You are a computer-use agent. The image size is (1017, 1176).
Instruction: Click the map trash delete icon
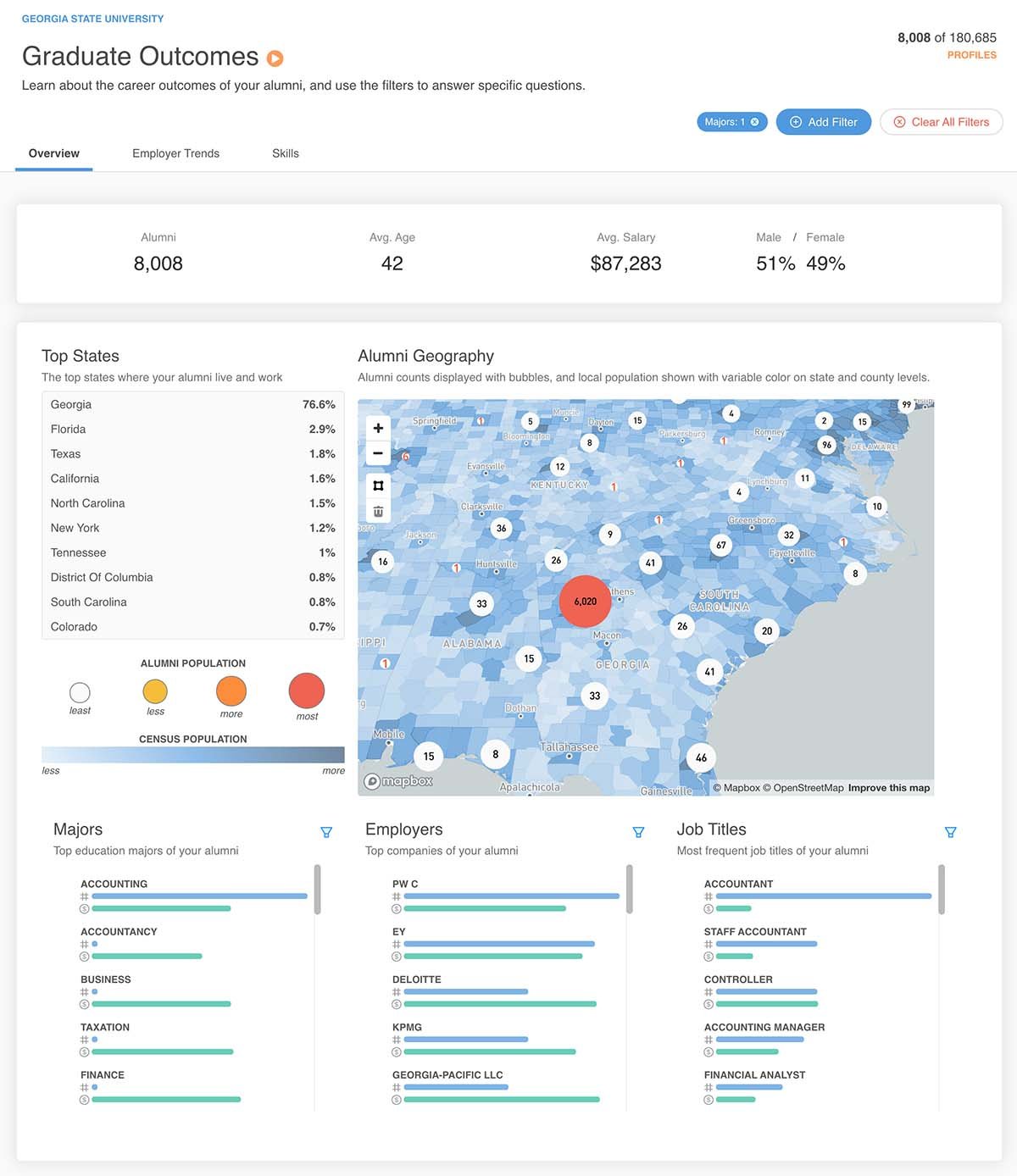(x=378, y=511)
